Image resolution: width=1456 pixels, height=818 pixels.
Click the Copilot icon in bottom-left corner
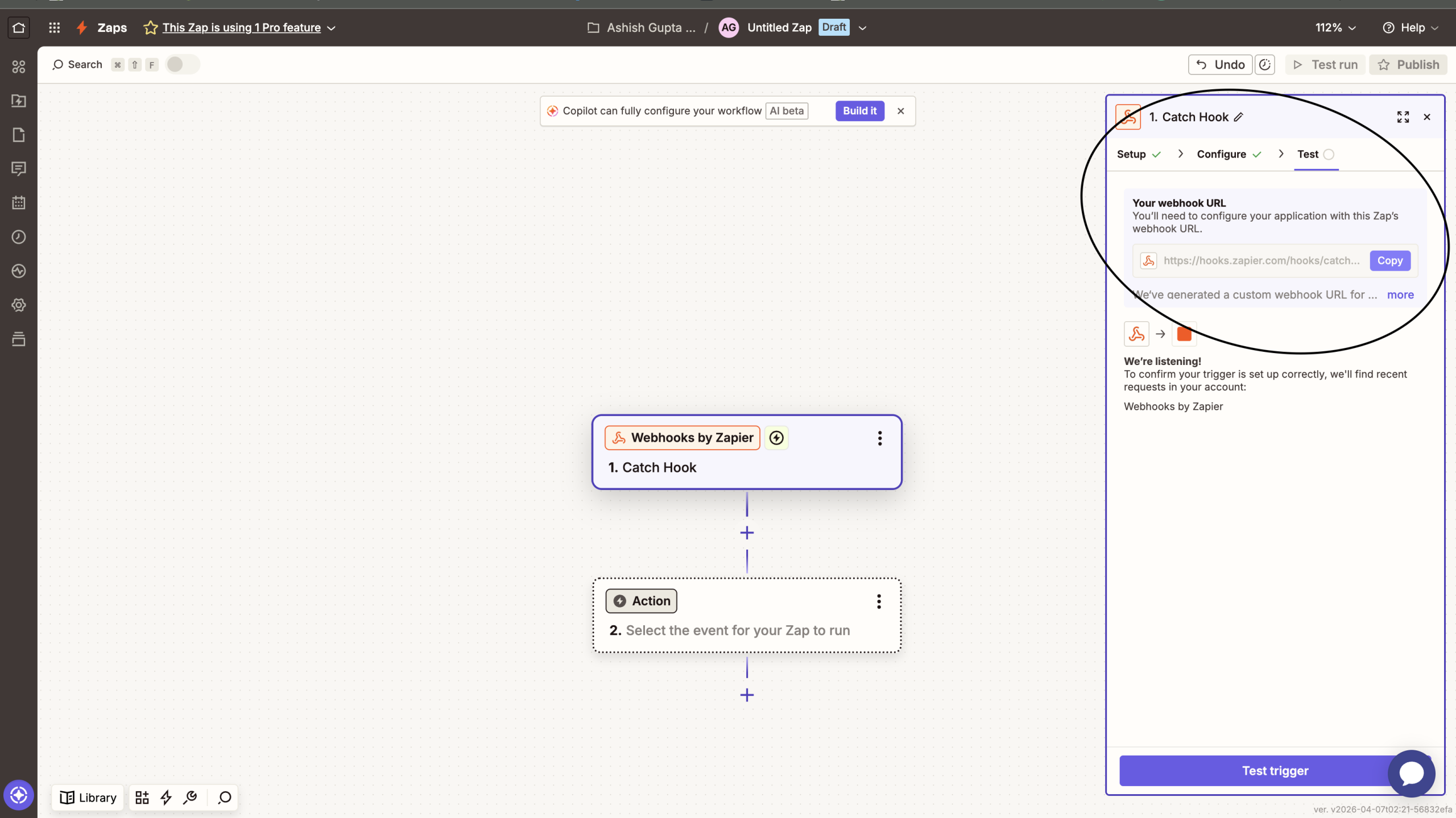[x=19, y=795]
